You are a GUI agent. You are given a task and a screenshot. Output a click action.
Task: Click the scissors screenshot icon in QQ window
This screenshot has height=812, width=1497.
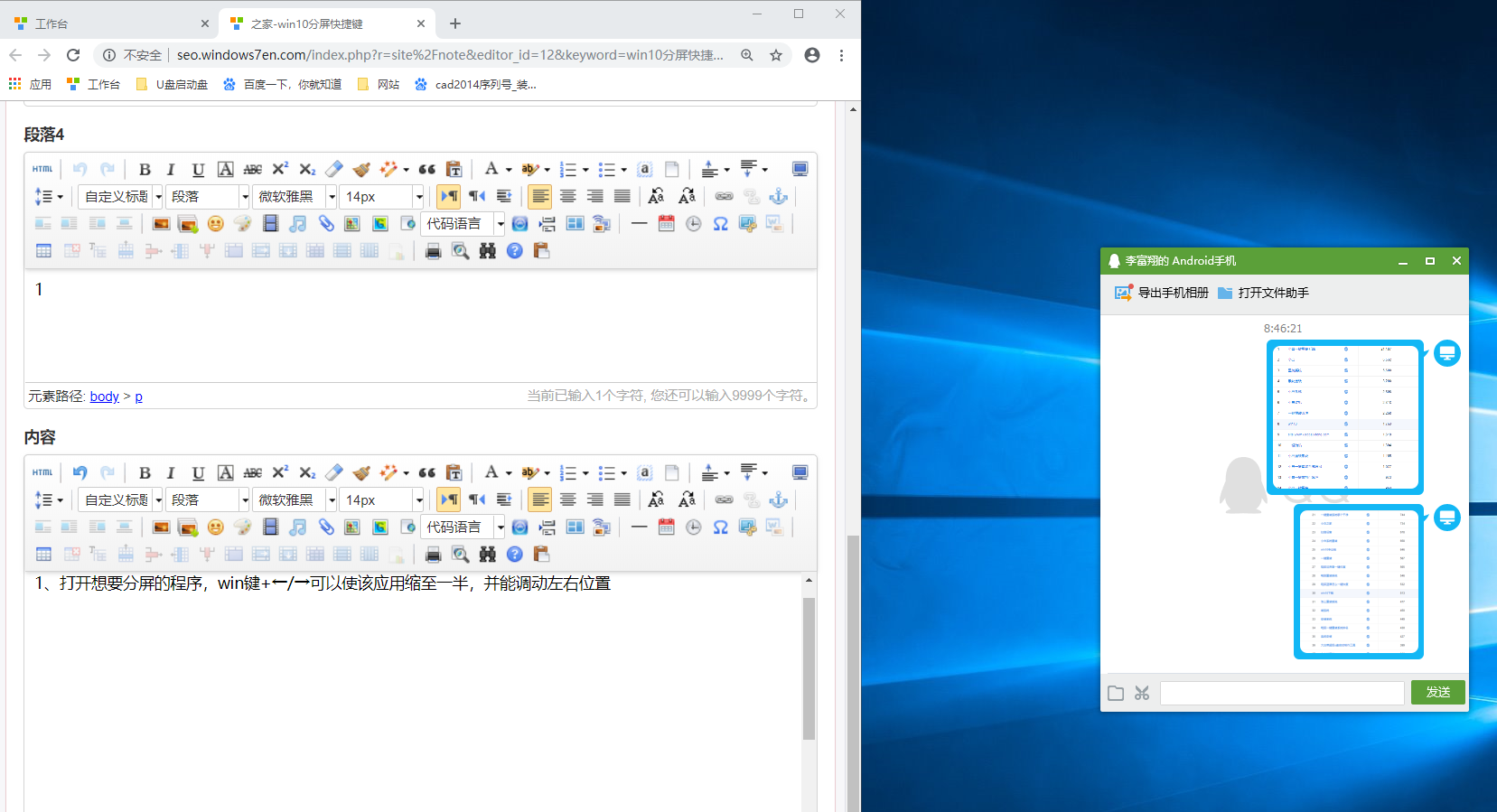click(x=1142, y=693)
